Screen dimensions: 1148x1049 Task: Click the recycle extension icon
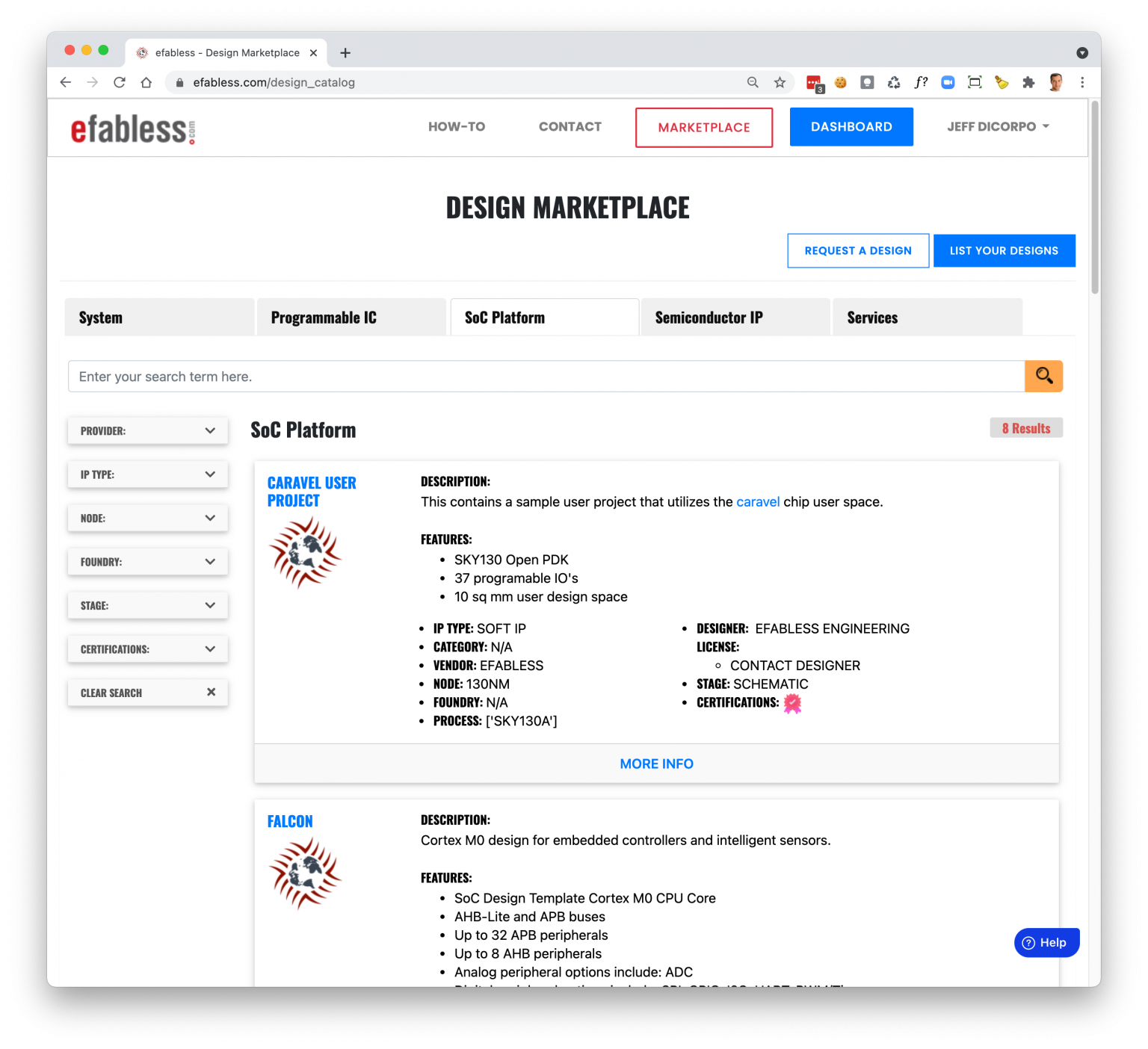coord(894,82)
